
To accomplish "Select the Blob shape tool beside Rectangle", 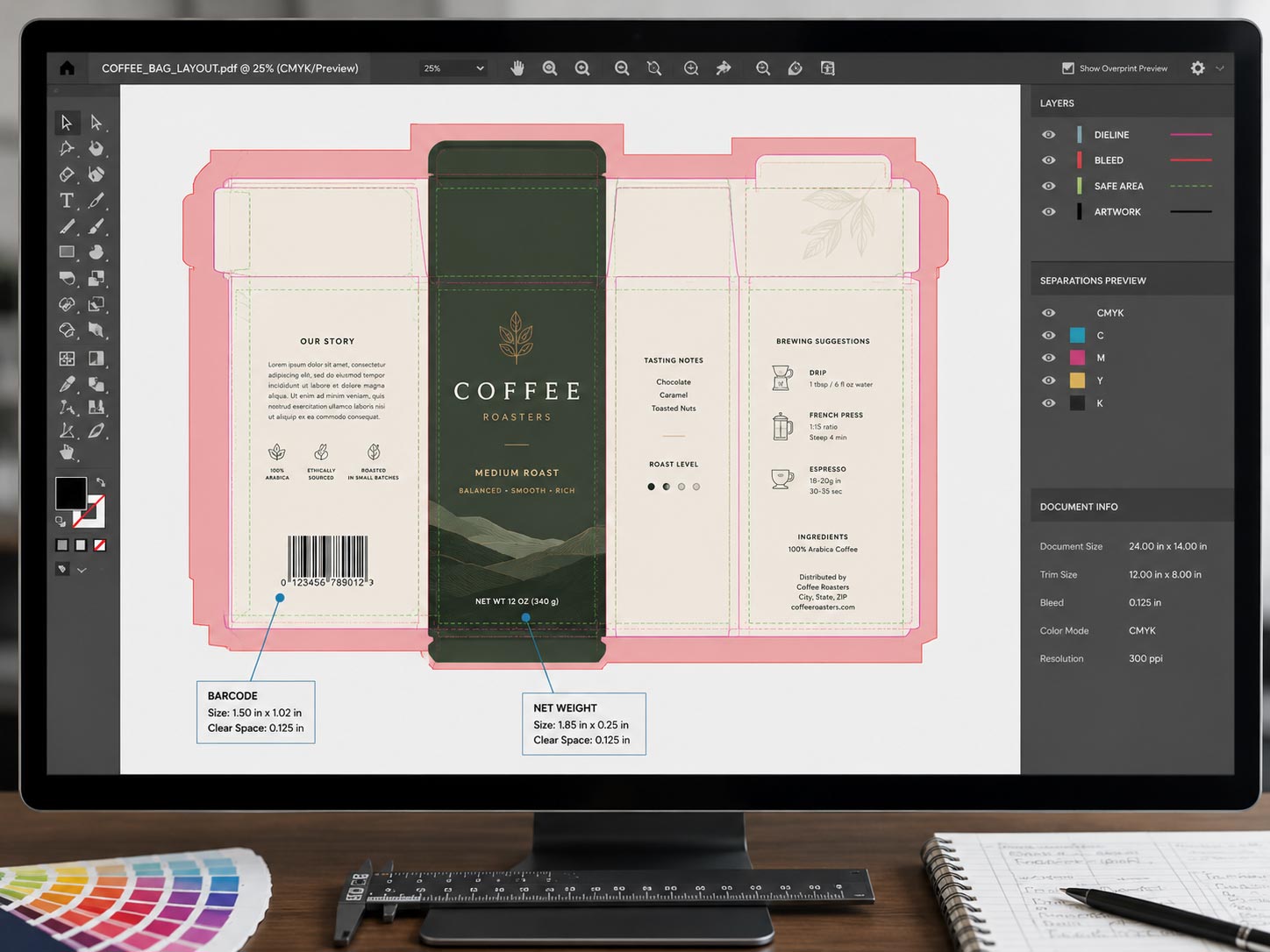I will click(x=96, y=252).
